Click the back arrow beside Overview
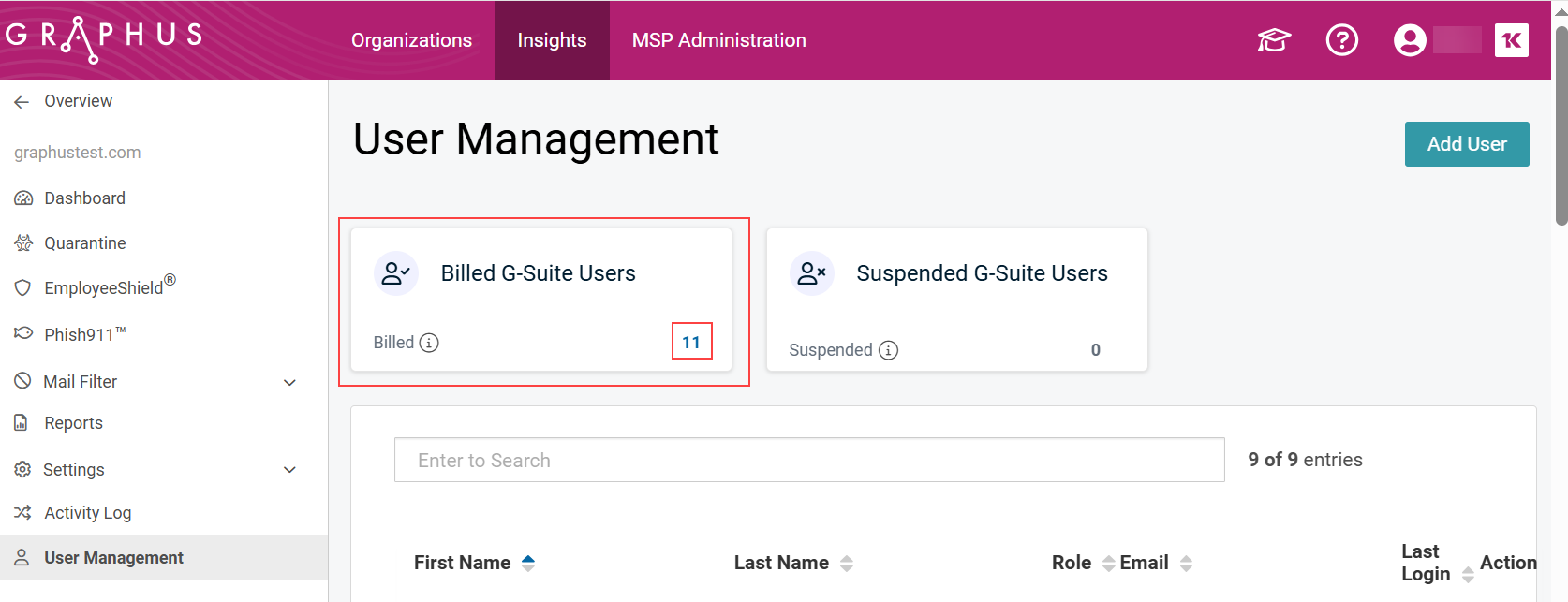Screen dimensions: 1568x602 coord(22,101)
